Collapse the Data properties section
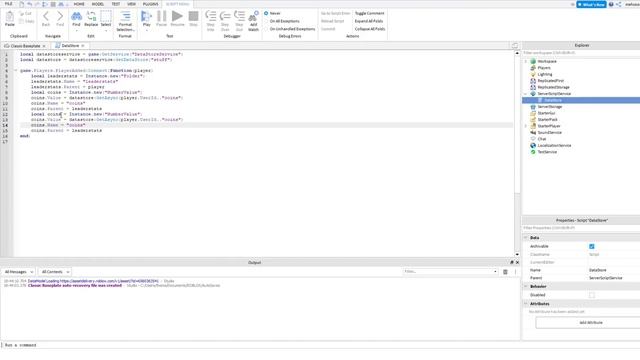 pos(526,238)
